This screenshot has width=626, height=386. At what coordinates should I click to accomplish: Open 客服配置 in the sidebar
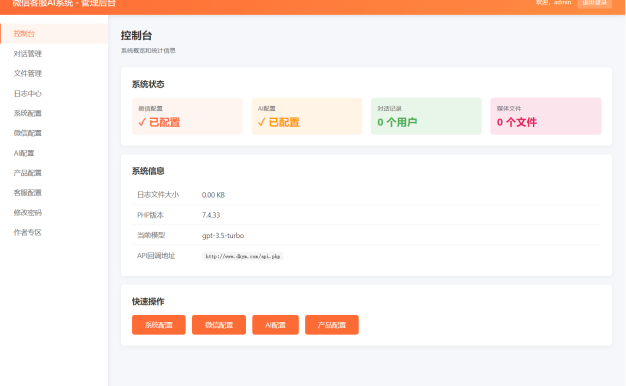point(54,192)
